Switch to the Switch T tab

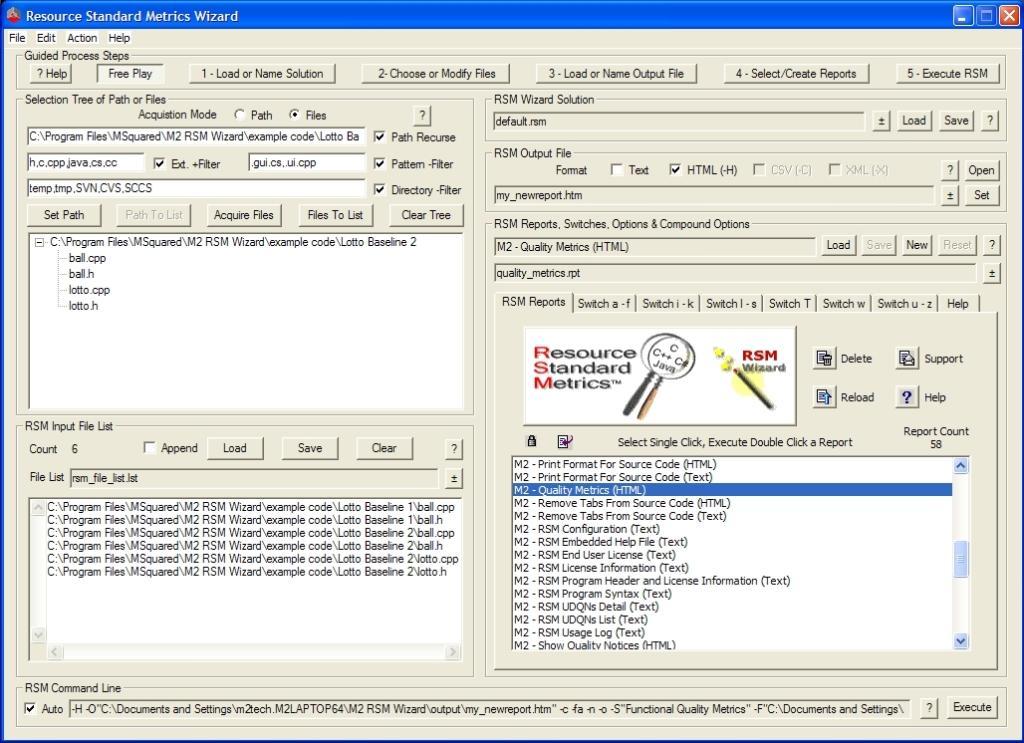coord(789,303)
